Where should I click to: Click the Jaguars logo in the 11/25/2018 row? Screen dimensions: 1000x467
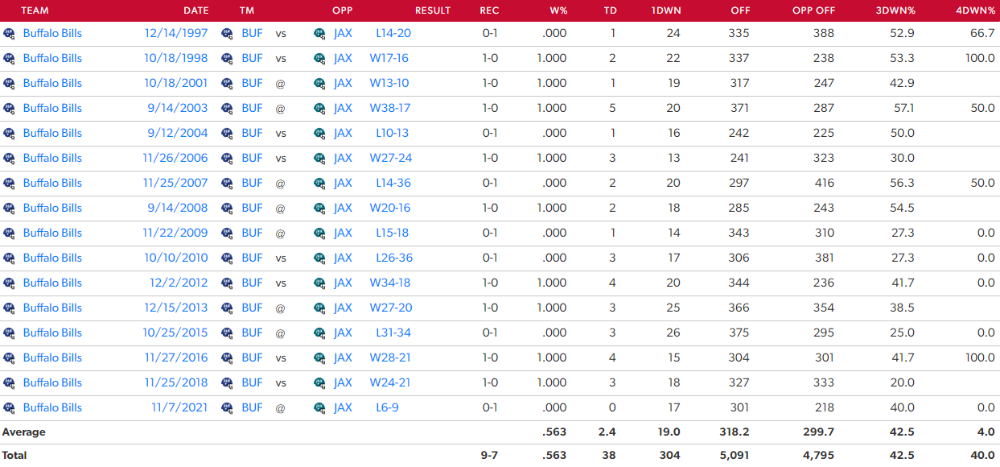click(320, 382)
